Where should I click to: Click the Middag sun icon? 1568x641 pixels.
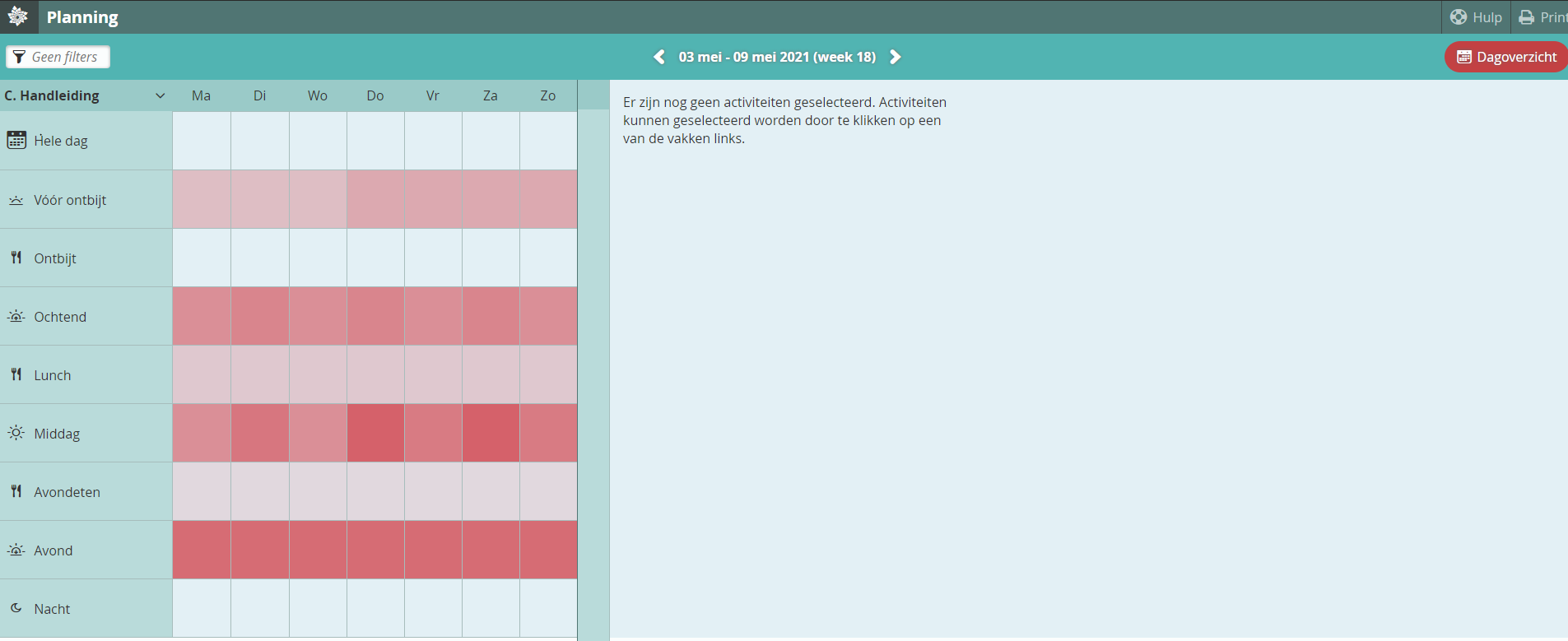point(16,433)
